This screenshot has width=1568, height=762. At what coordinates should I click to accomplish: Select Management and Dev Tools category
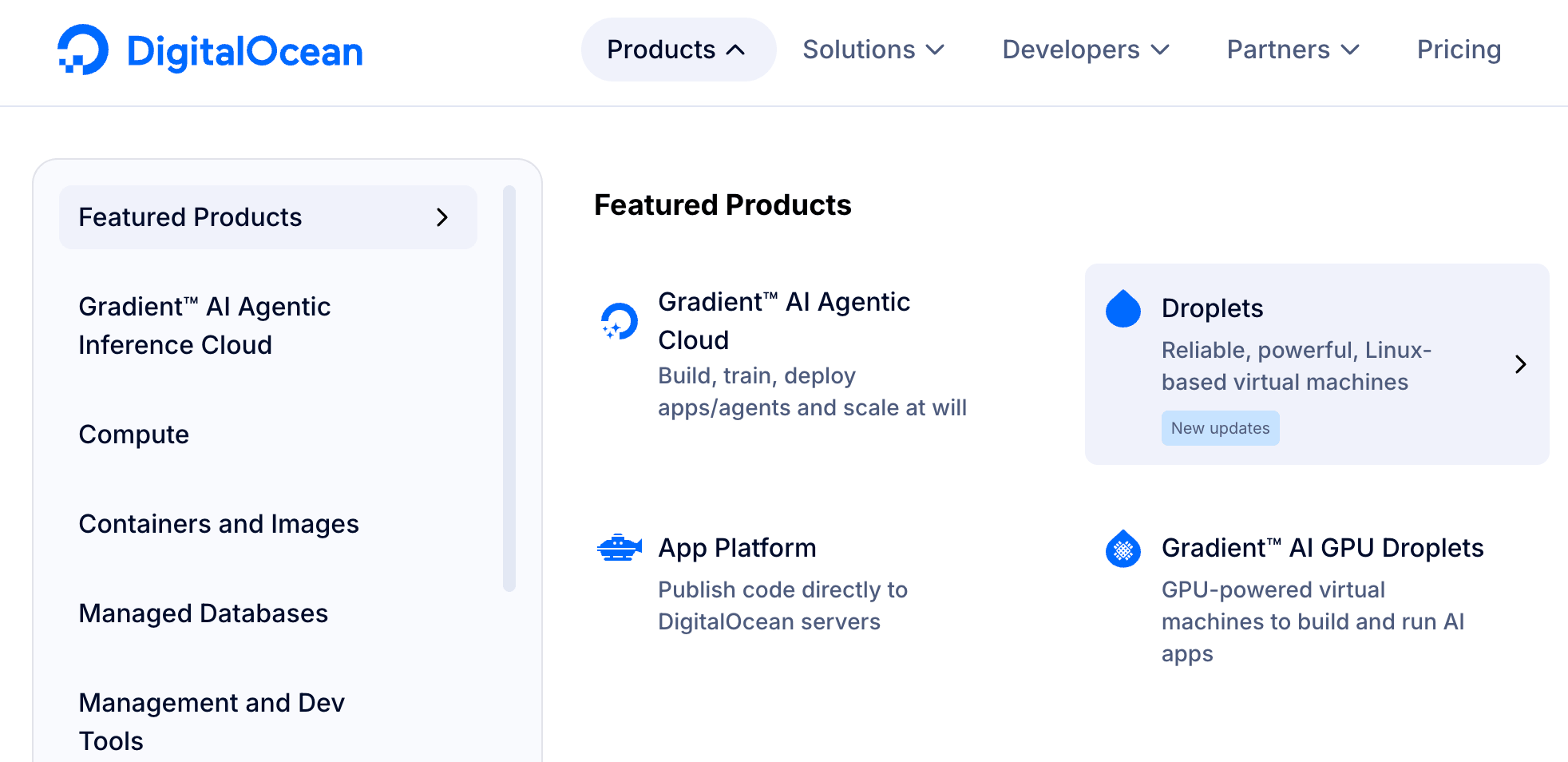(212, 722)
